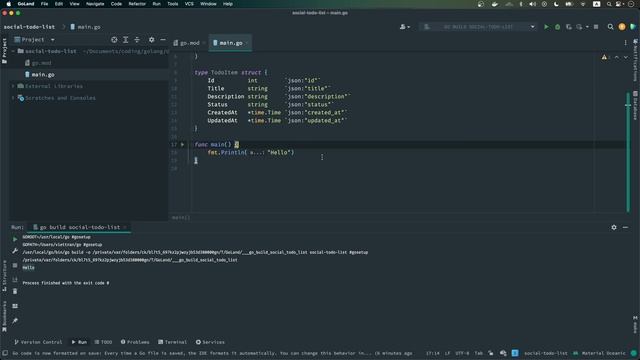
Task: Collapse all in the Project panel
Action: click(x=137, y=40)
